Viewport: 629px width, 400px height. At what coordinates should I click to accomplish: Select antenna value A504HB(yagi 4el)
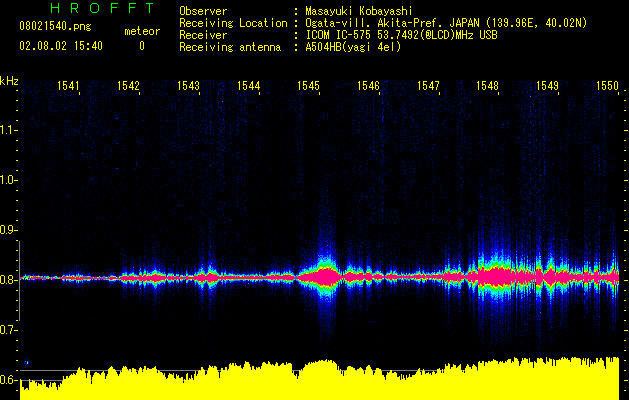pos(353,47)
